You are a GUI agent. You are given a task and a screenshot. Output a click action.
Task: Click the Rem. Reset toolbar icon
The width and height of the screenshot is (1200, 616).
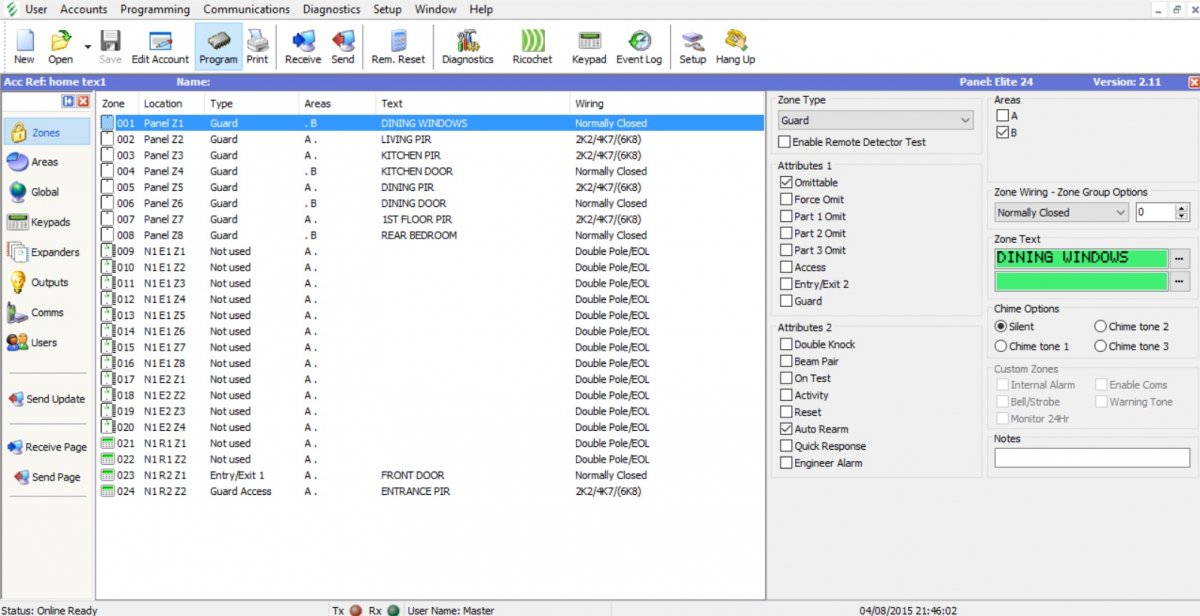click(398, 47)
